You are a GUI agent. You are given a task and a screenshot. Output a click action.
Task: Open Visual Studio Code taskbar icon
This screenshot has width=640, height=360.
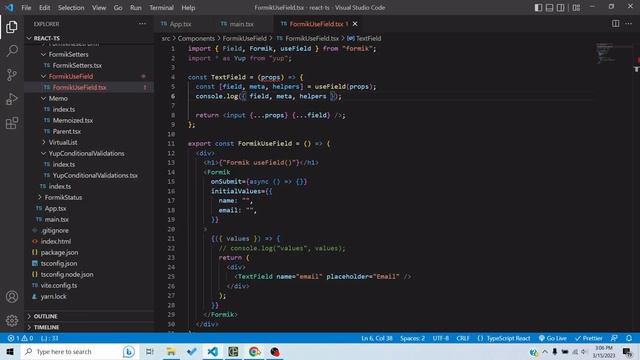coord(213,351)
